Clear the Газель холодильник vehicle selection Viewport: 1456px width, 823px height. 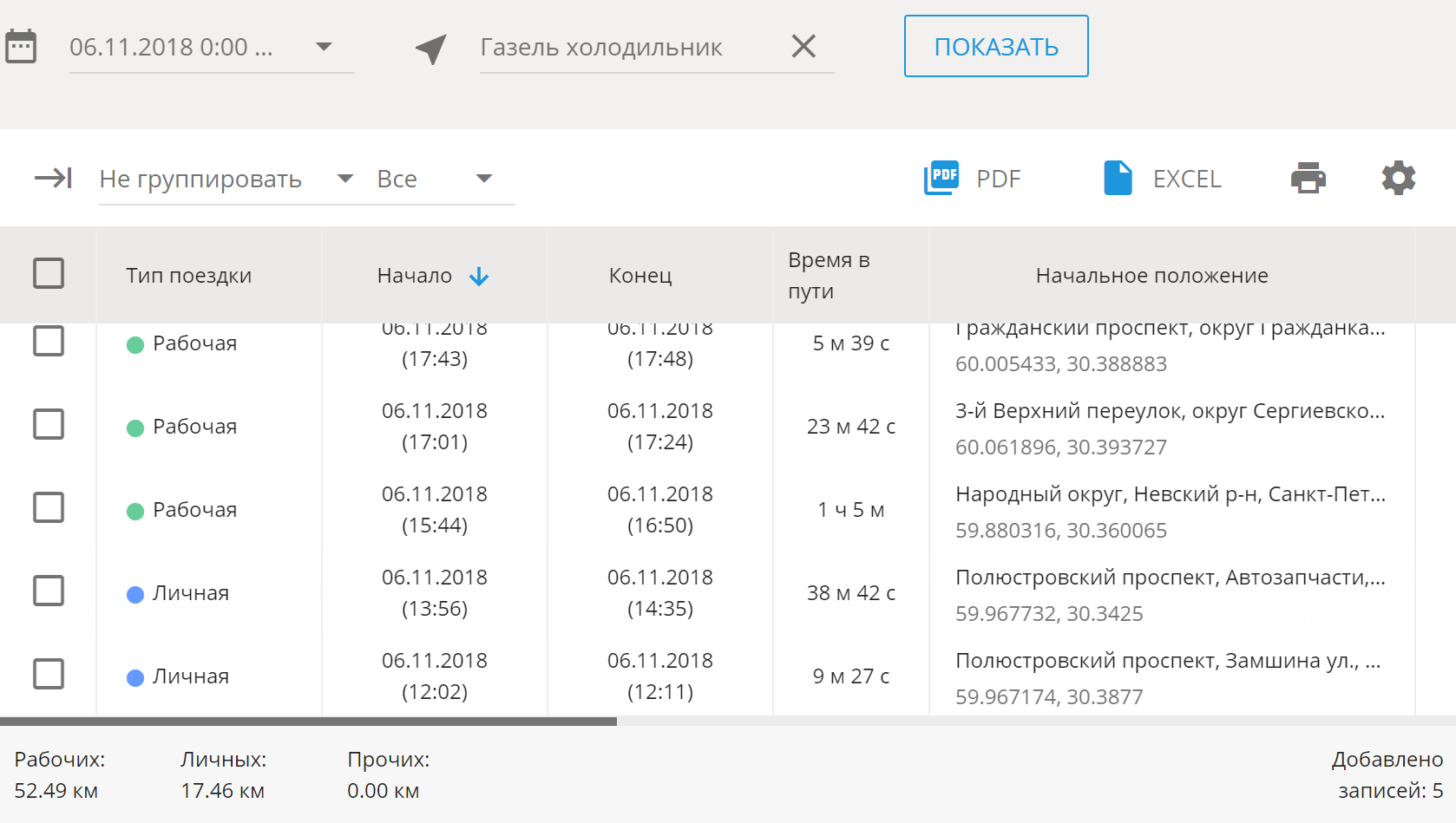[803, 46]
